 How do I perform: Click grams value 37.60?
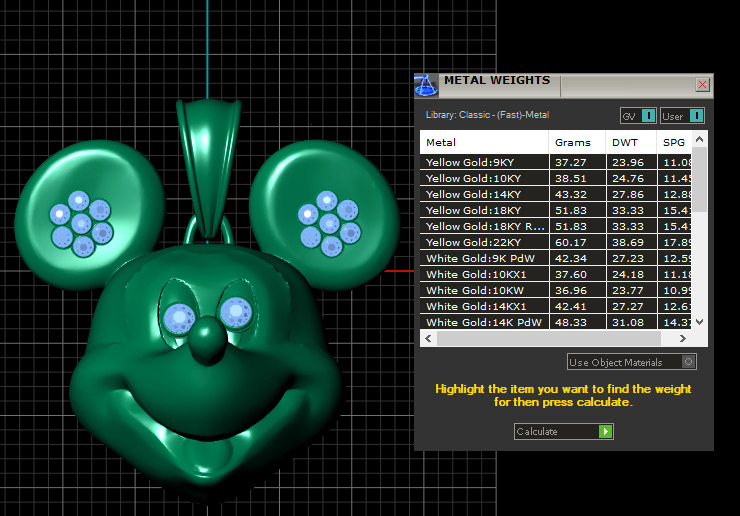pyautogui.click(x=571, y=275)
